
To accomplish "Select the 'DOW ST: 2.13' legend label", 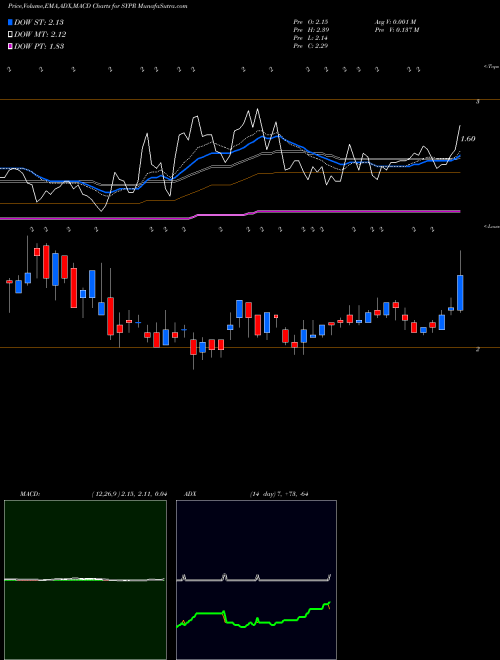I will pyautogui.click(x=39, y=22).
